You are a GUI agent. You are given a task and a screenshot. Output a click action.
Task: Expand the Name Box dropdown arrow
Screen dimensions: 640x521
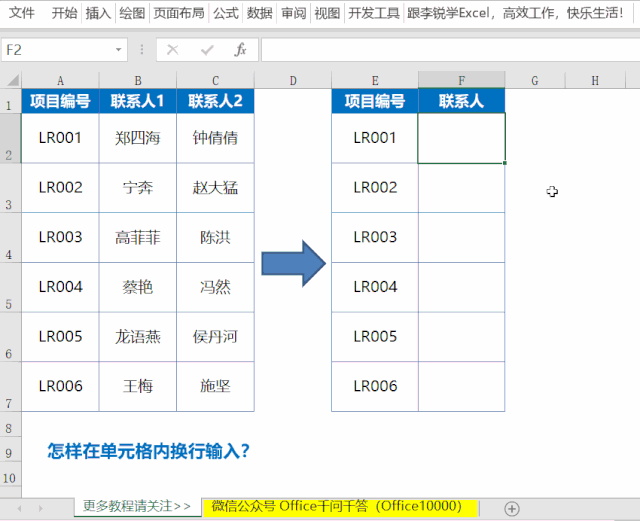[x=118, y=50]
